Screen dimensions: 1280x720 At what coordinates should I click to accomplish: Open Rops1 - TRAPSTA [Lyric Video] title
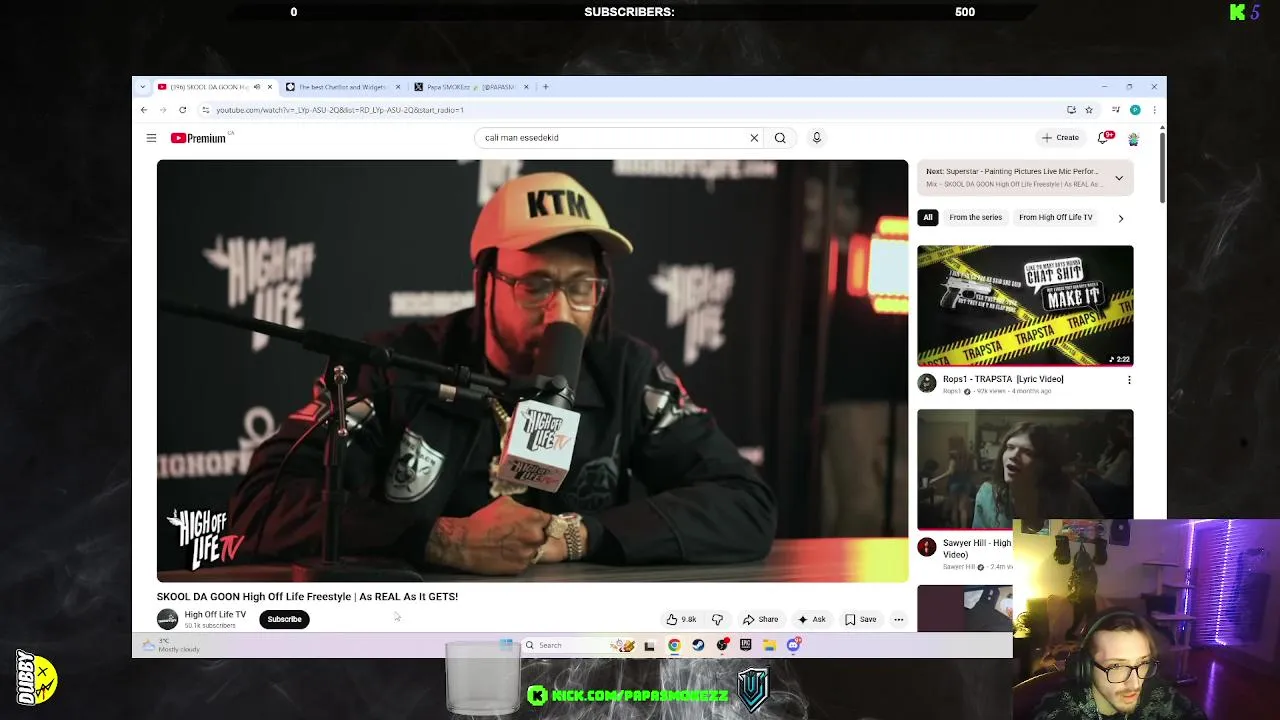pos(1003,379)
